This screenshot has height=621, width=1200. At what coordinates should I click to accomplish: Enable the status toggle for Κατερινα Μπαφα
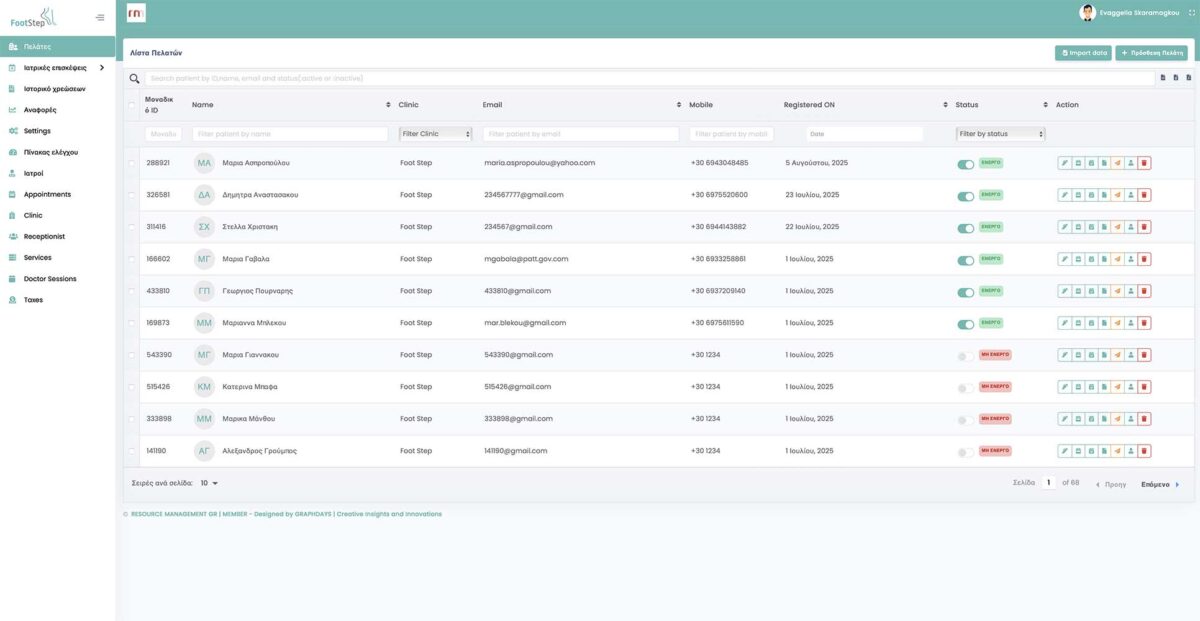[965, 388]
